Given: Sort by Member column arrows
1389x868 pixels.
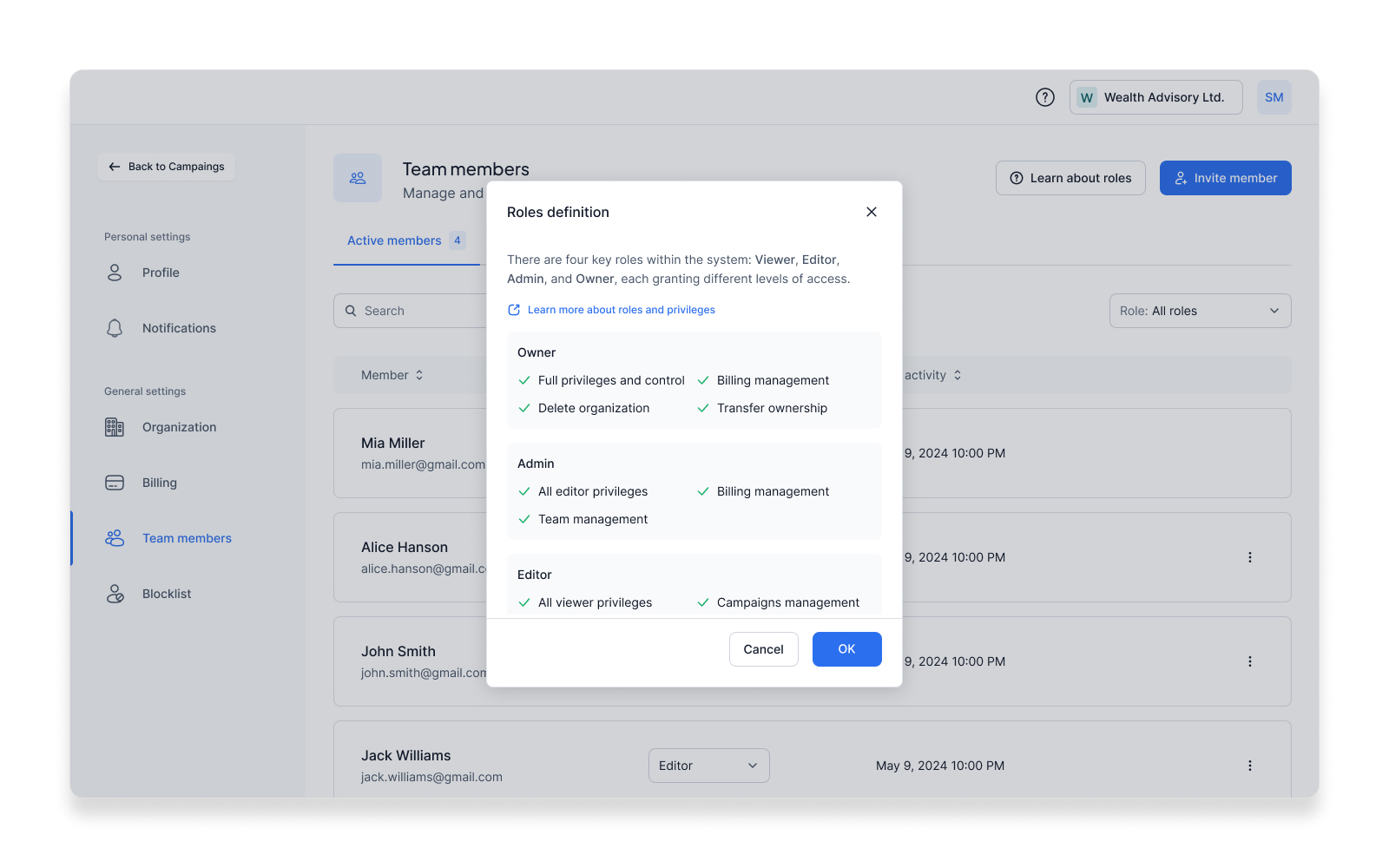Looking at the screenshot, I should 419,375.
